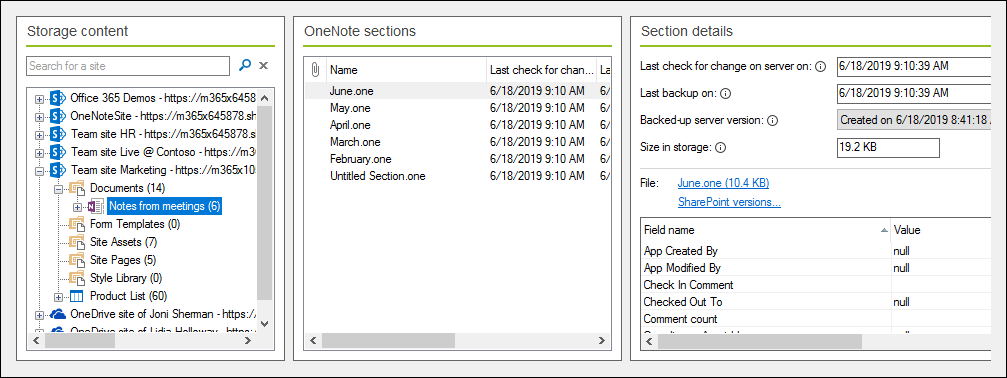Sort fields by Value column header
The width and height of the screenshot is (1007, 378).
pos(941,230)
